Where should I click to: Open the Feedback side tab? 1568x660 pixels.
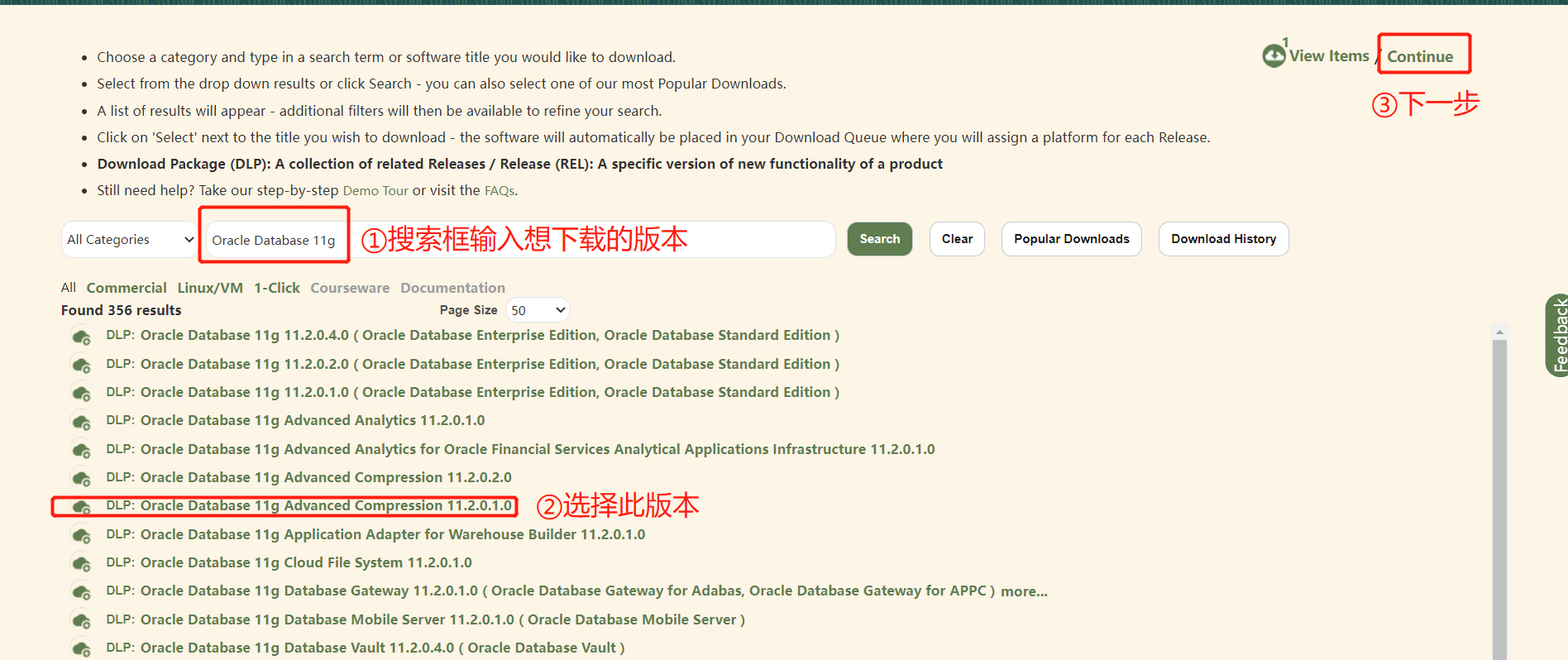point(1557,336)
